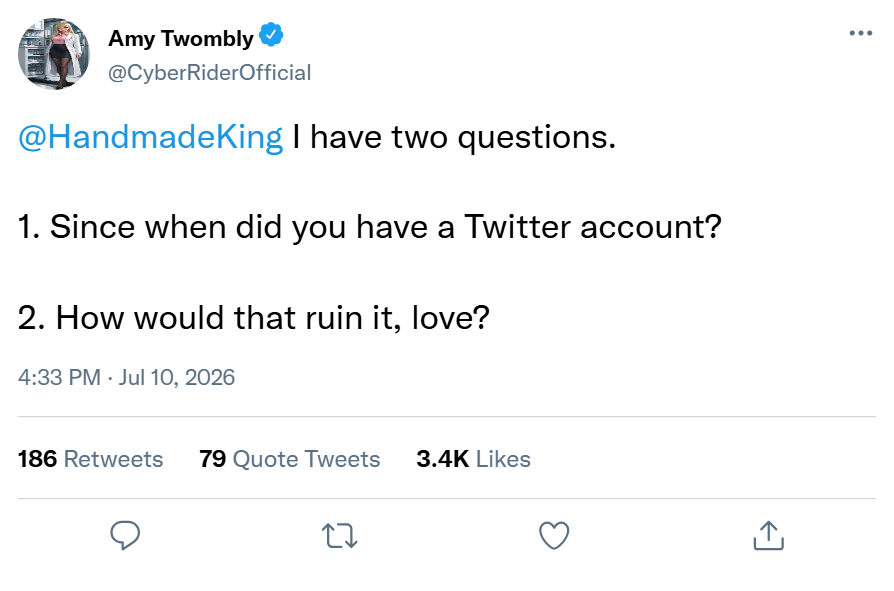Click the reply speech bubble icon

[125, 536]
